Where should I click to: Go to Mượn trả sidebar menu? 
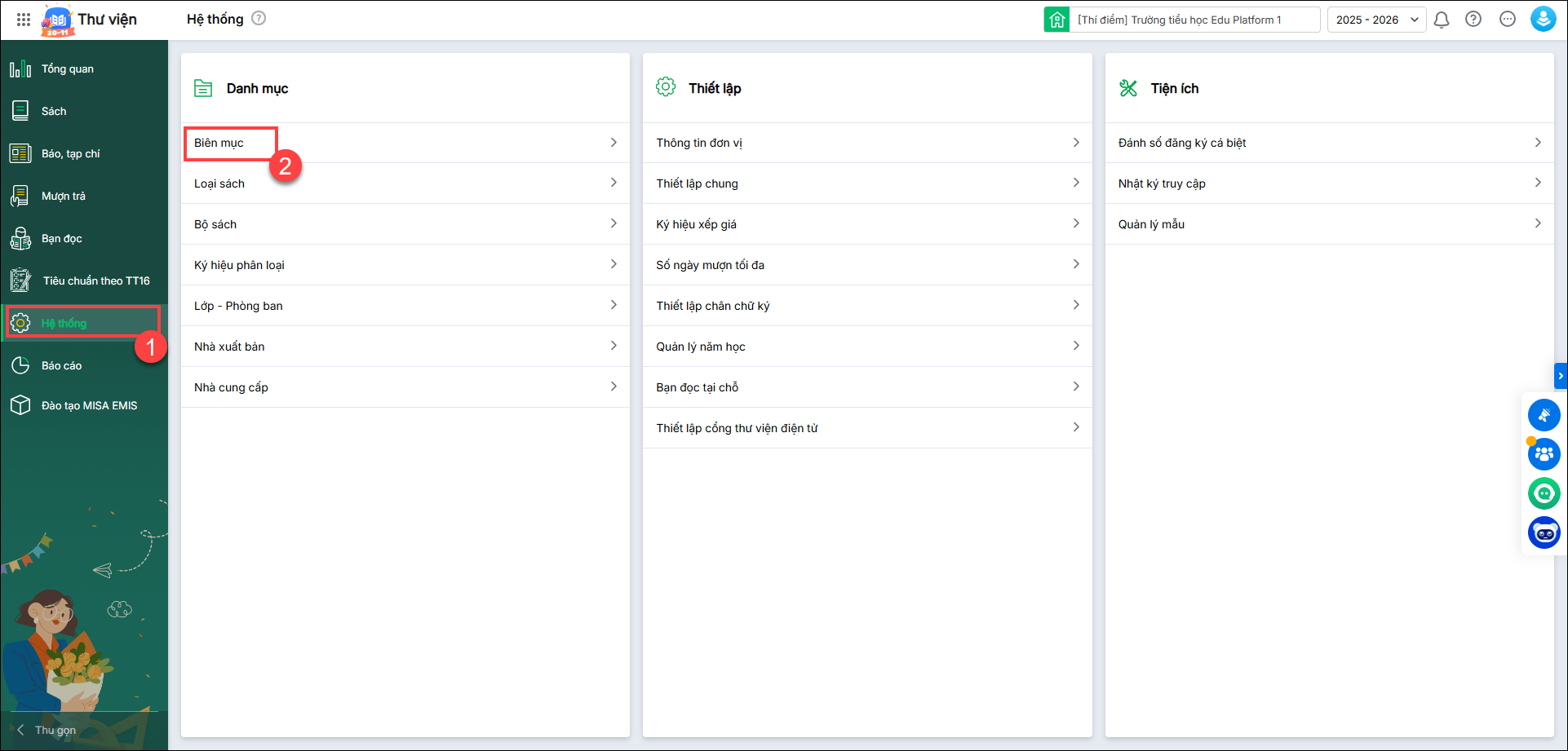pyautogui.click(x=63, y=197)
